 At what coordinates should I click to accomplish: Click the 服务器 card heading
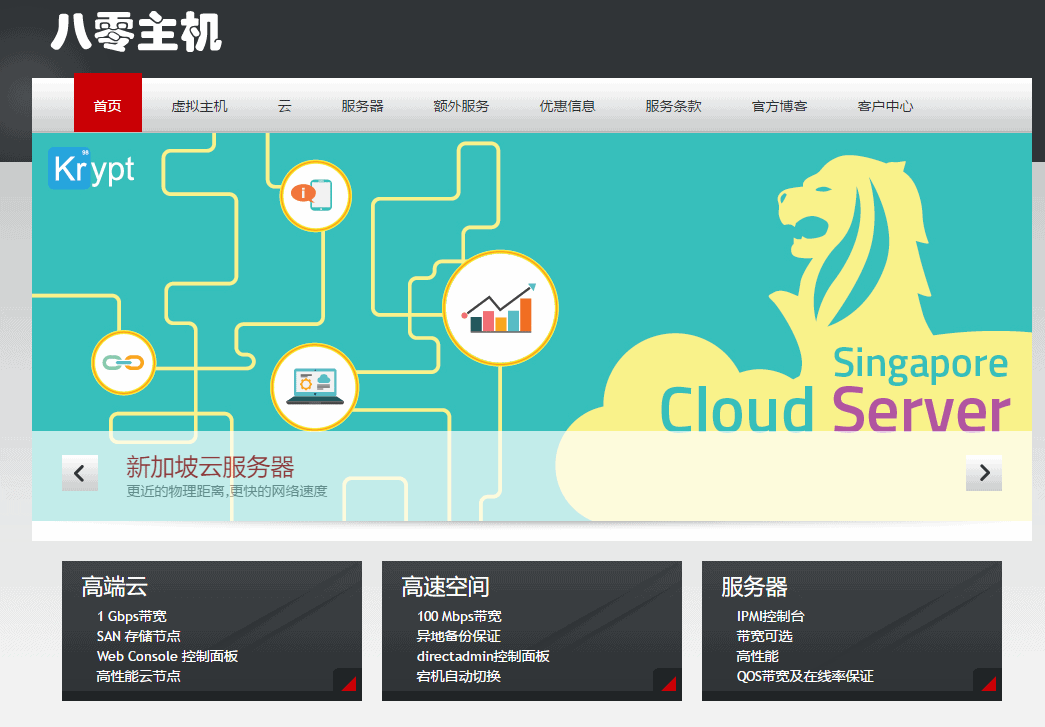[754, 586]
